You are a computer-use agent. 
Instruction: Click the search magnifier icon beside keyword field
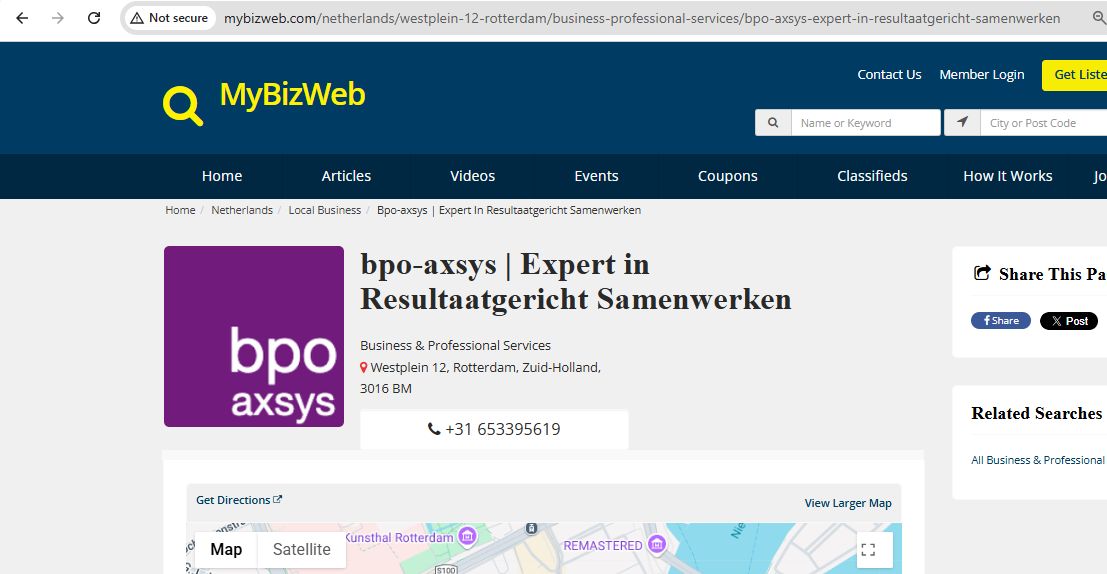click(773, 122)
